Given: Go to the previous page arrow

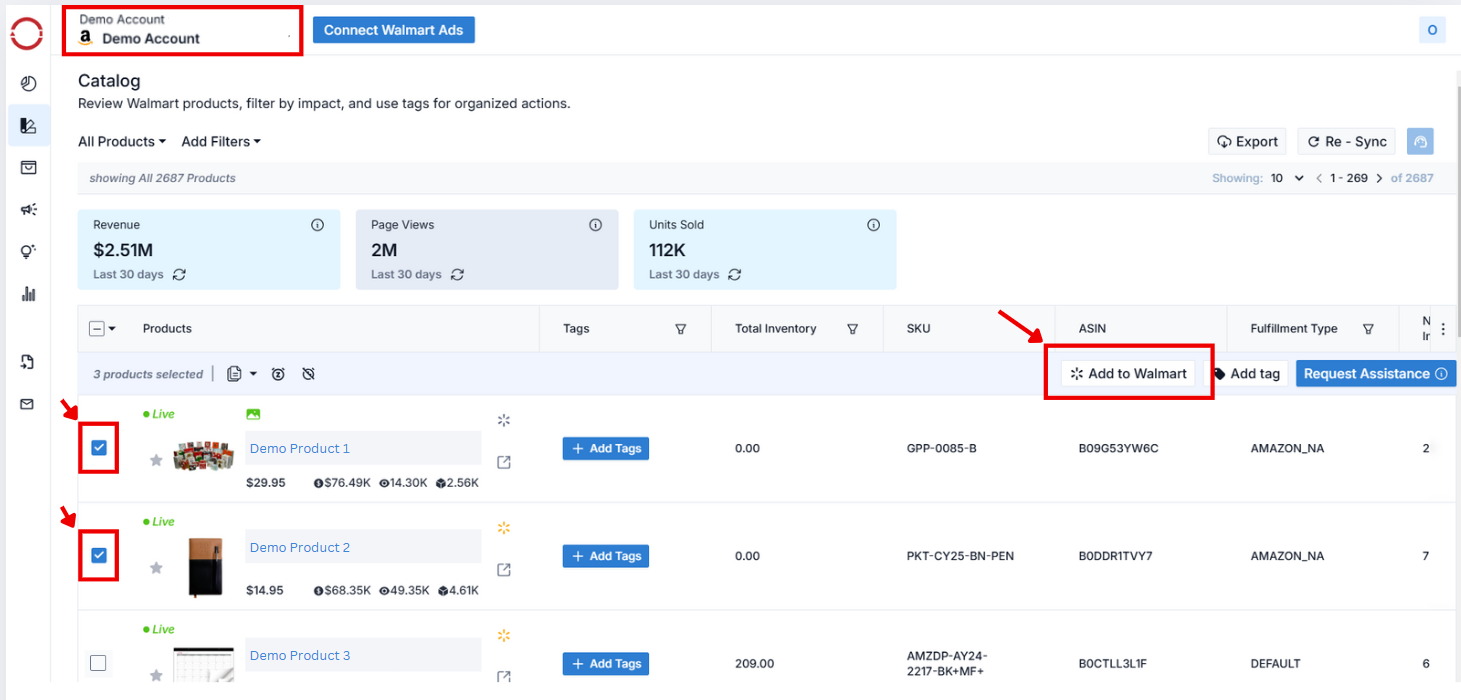Looking at the screenshot, I should coord(1319,178).
